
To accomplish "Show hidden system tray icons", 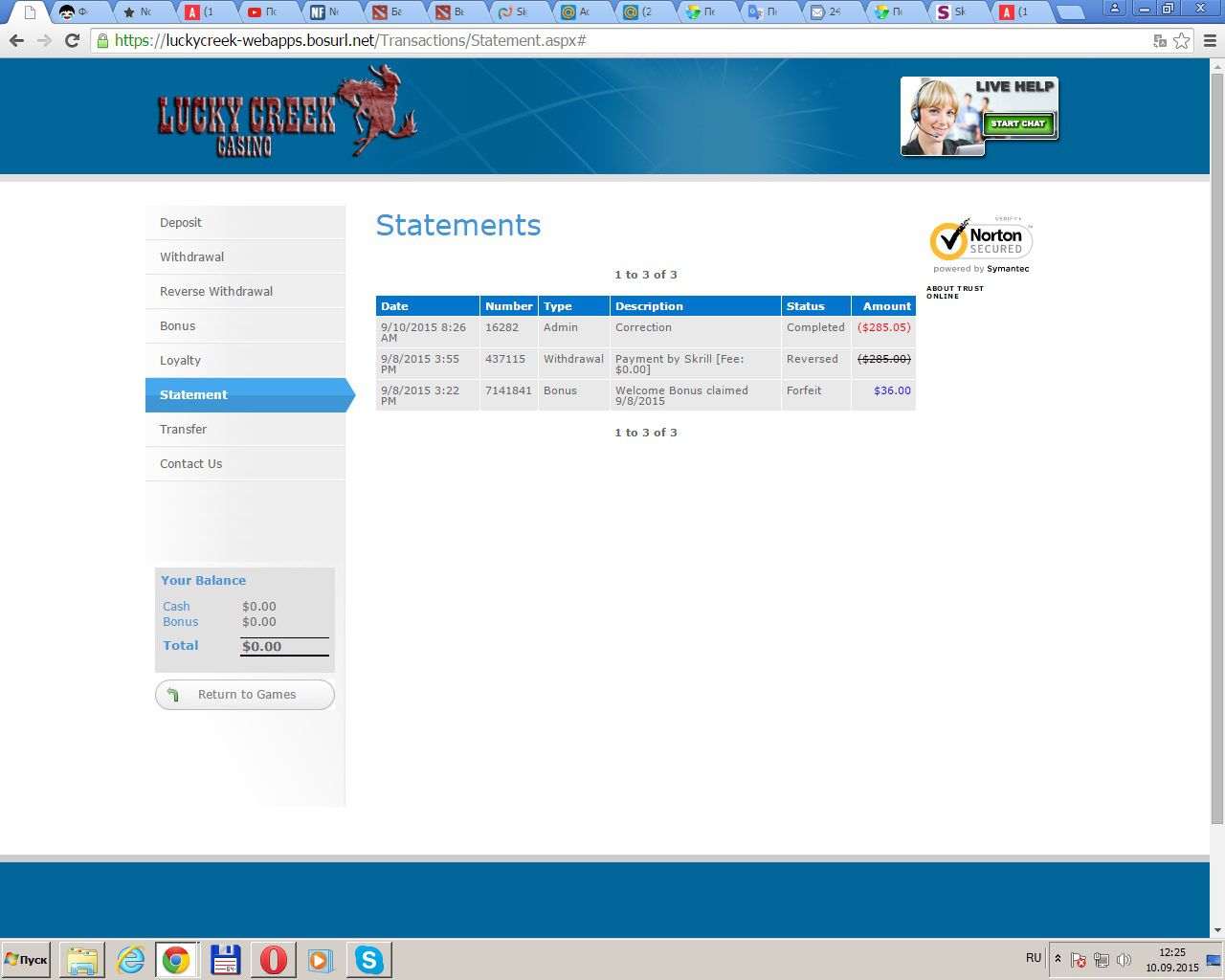I will (x=1058, y=959).
